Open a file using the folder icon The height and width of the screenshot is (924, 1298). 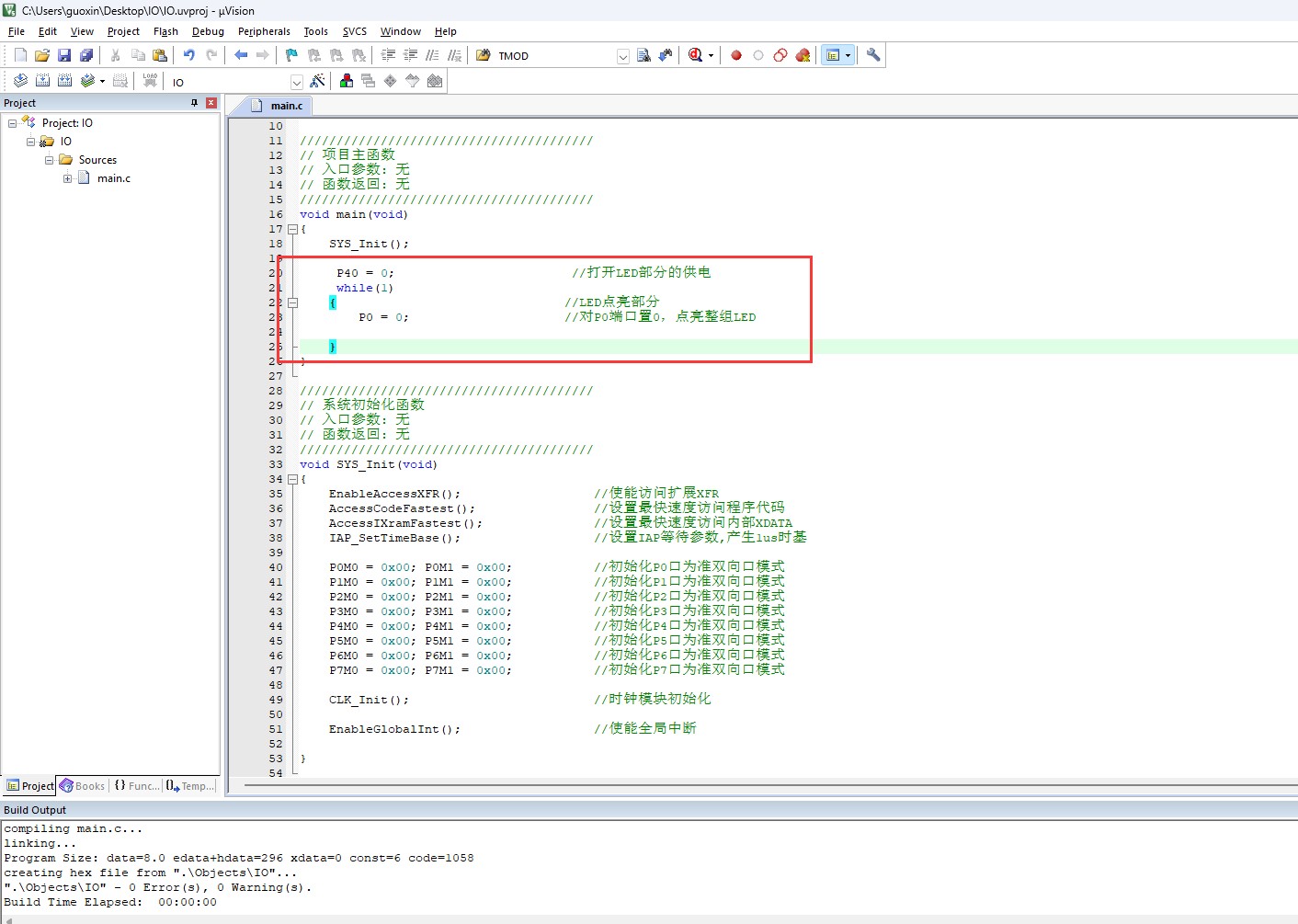pyautogui.click(x=42, y=55)
